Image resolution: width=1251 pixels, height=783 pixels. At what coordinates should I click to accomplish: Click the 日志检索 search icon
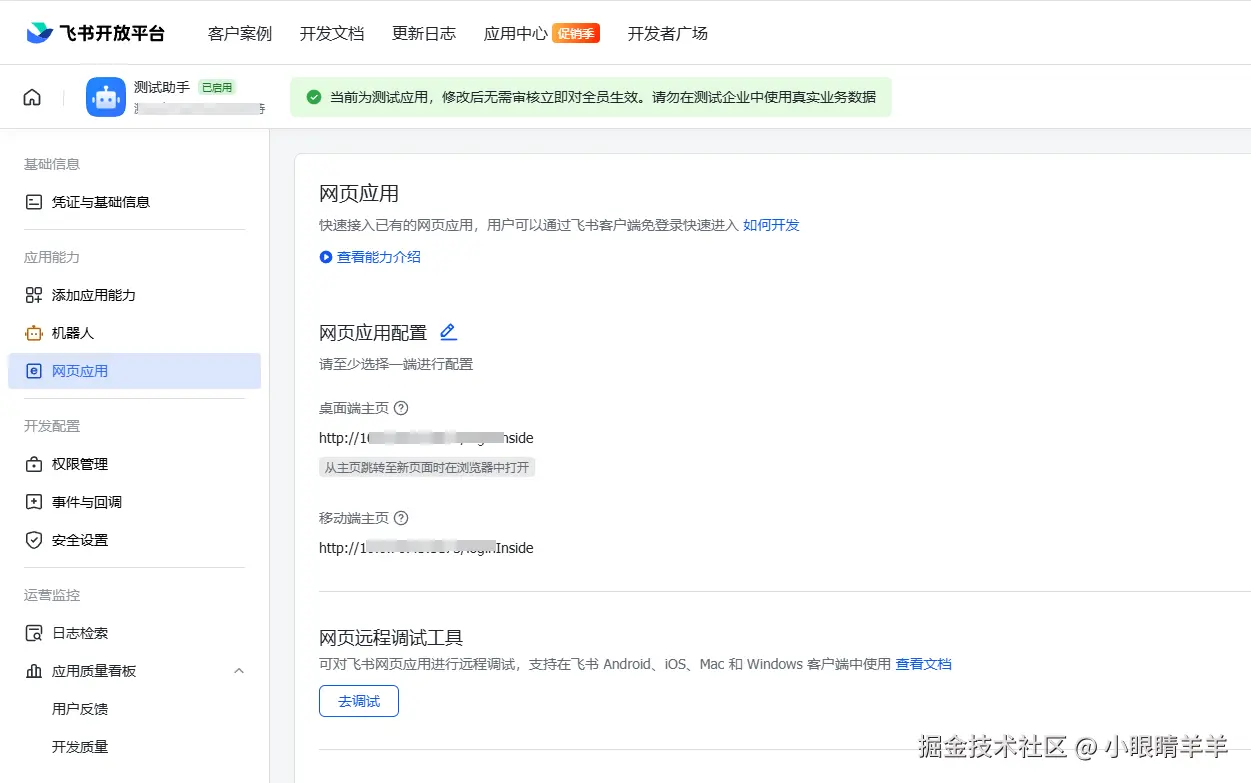point(34,633)
